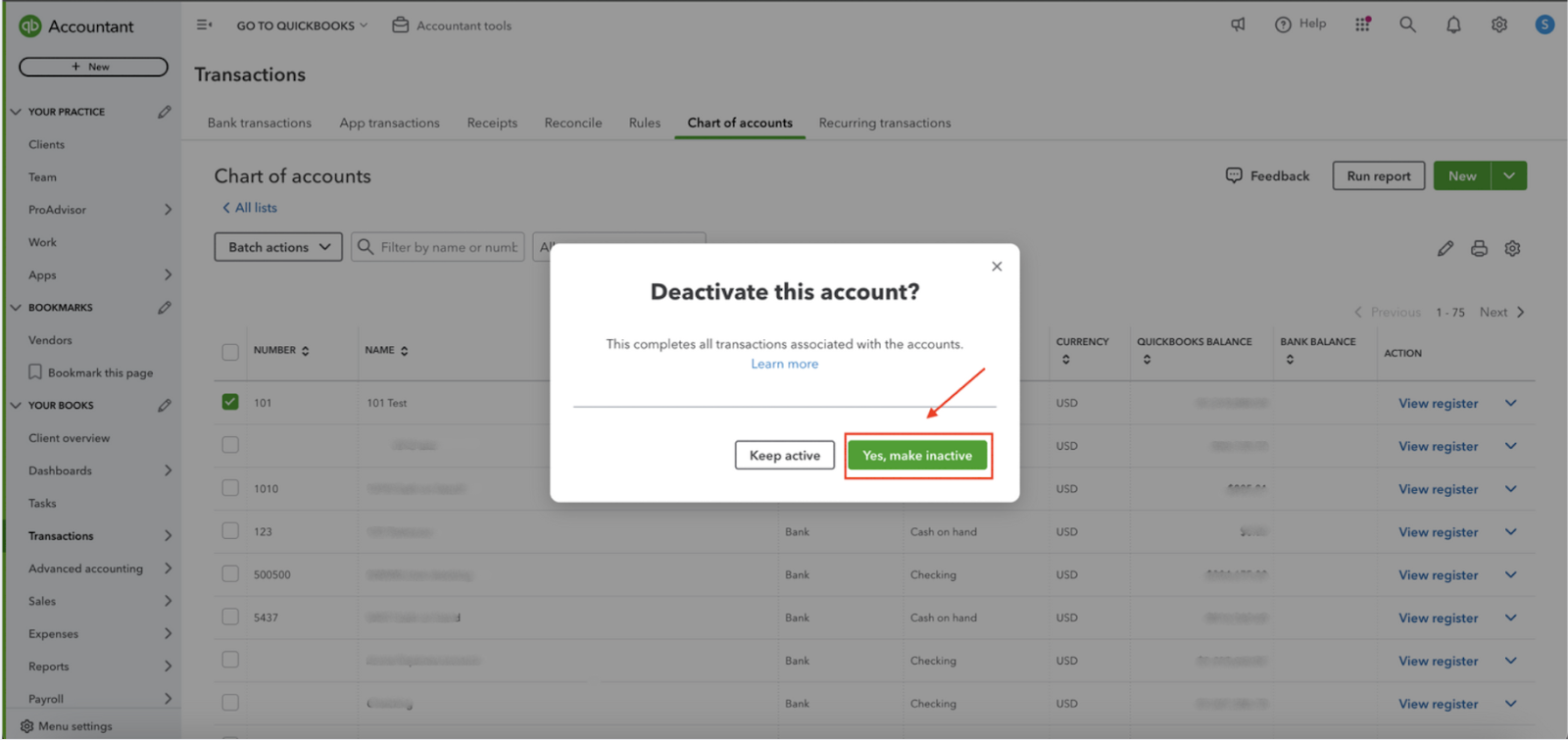
Task: Edit Your Practice section pencil icon
Action: click(x=165, y=112)
